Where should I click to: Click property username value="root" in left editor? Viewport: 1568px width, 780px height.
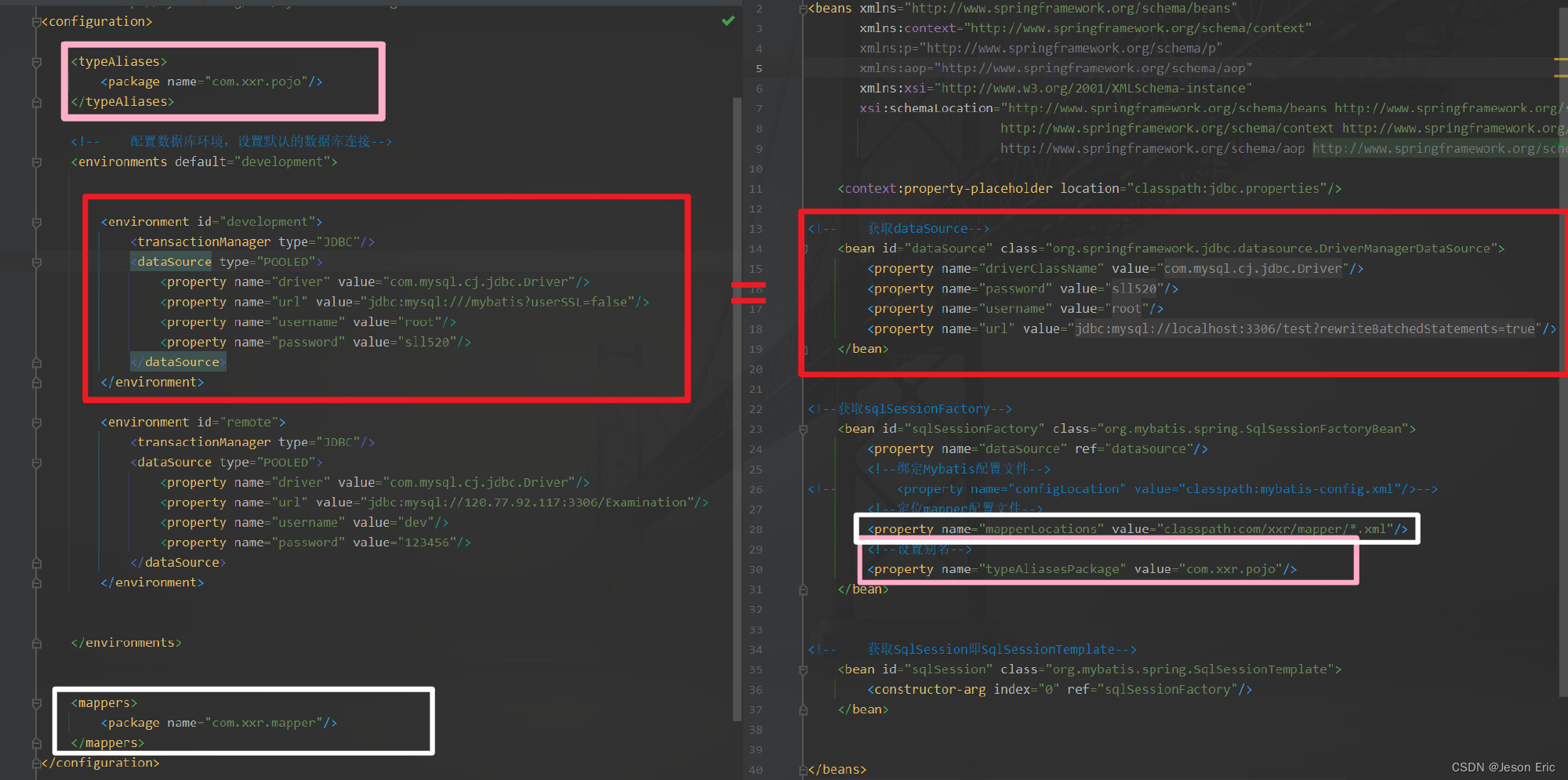point(308,322)
